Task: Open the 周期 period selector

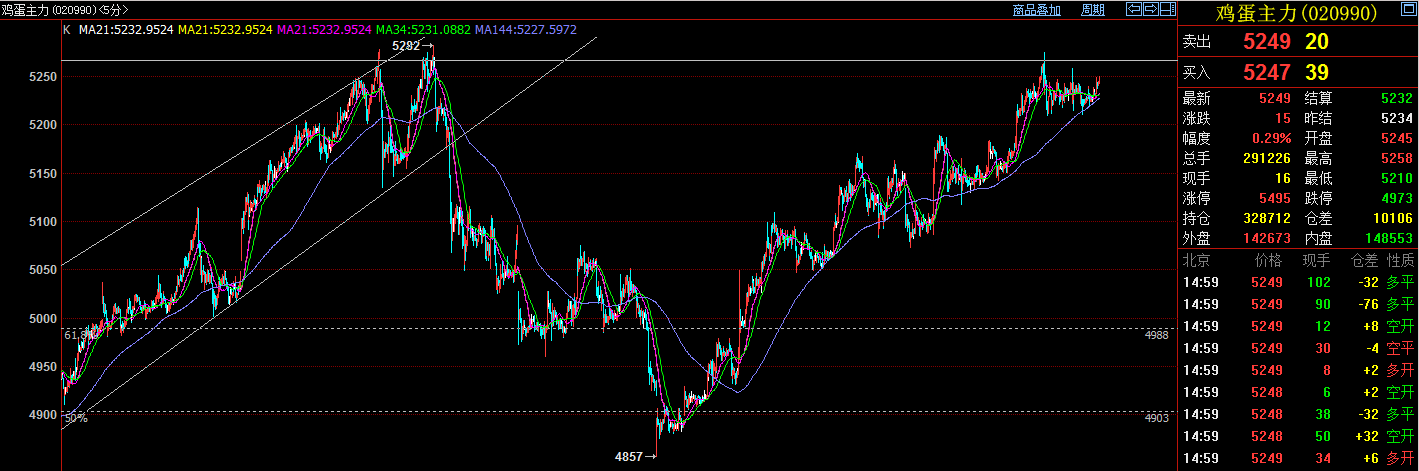Action: coord(1093,10)
